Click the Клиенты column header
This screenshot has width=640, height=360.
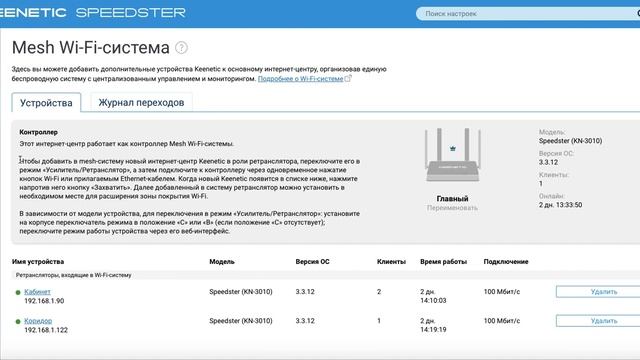pyautogui.click(x=391, y=262)
